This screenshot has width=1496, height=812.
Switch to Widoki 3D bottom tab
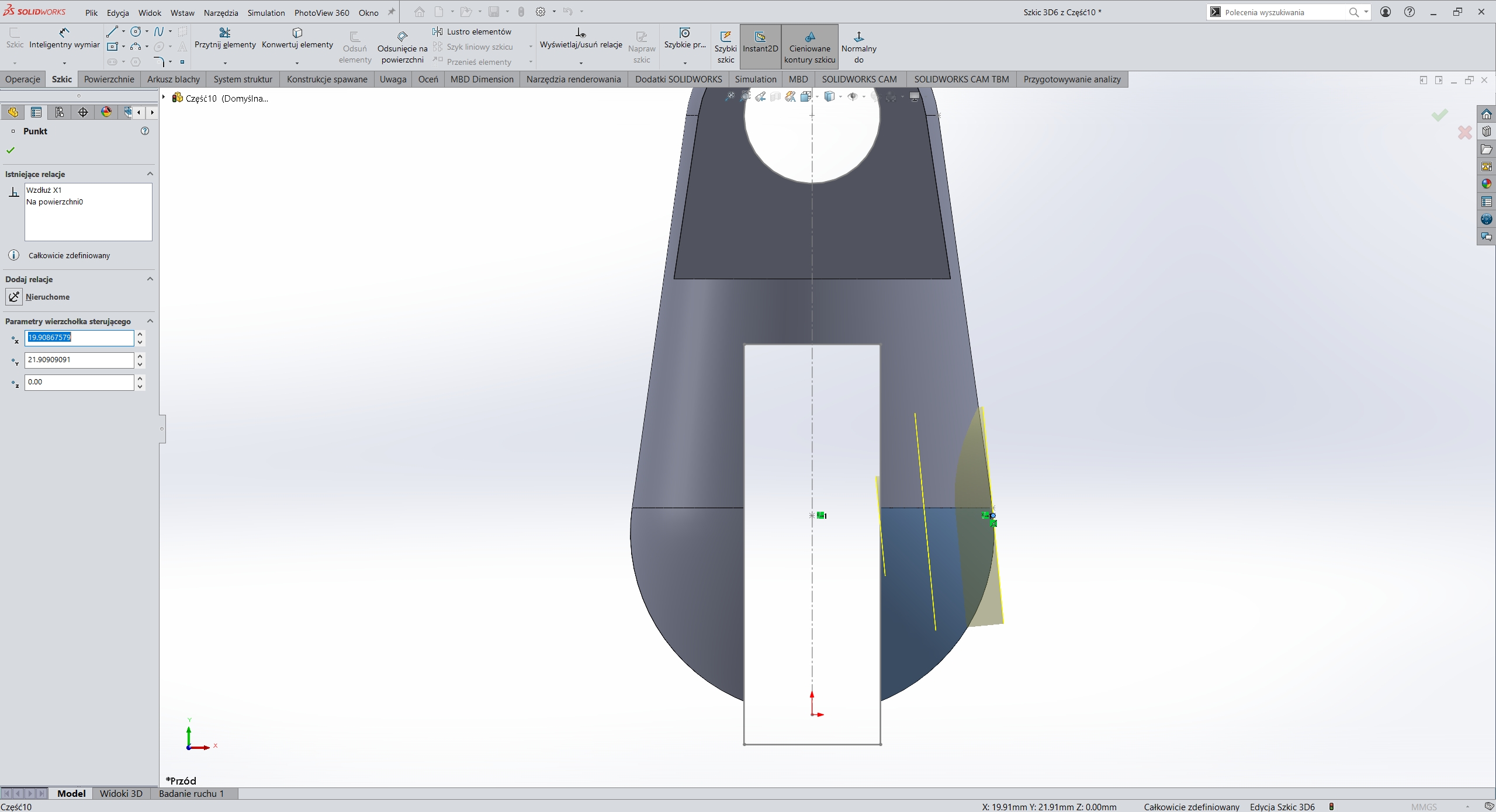coord(121,793)
